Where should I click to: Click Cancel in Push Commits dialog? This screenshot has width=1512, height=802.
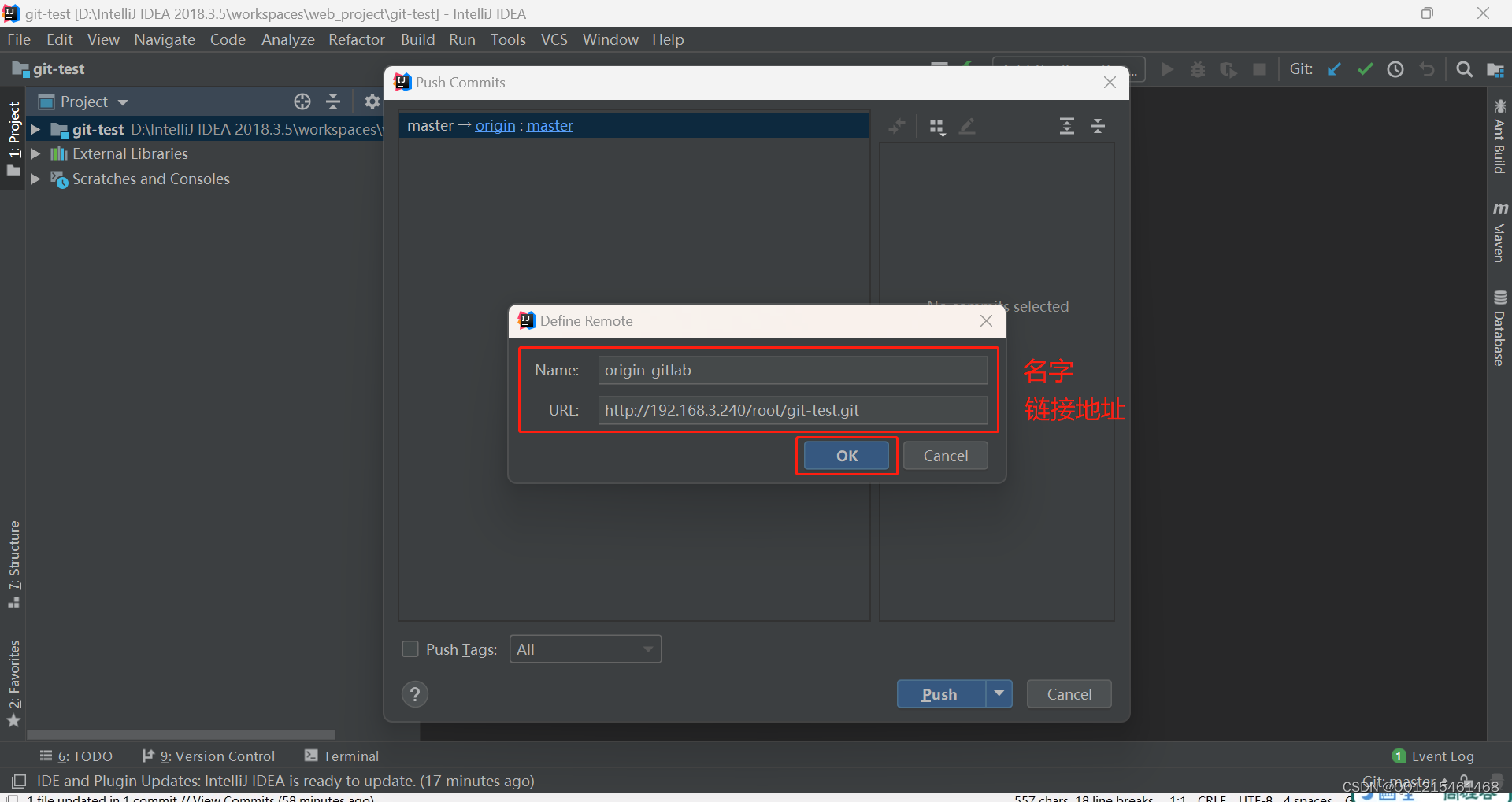(1069, 694)
